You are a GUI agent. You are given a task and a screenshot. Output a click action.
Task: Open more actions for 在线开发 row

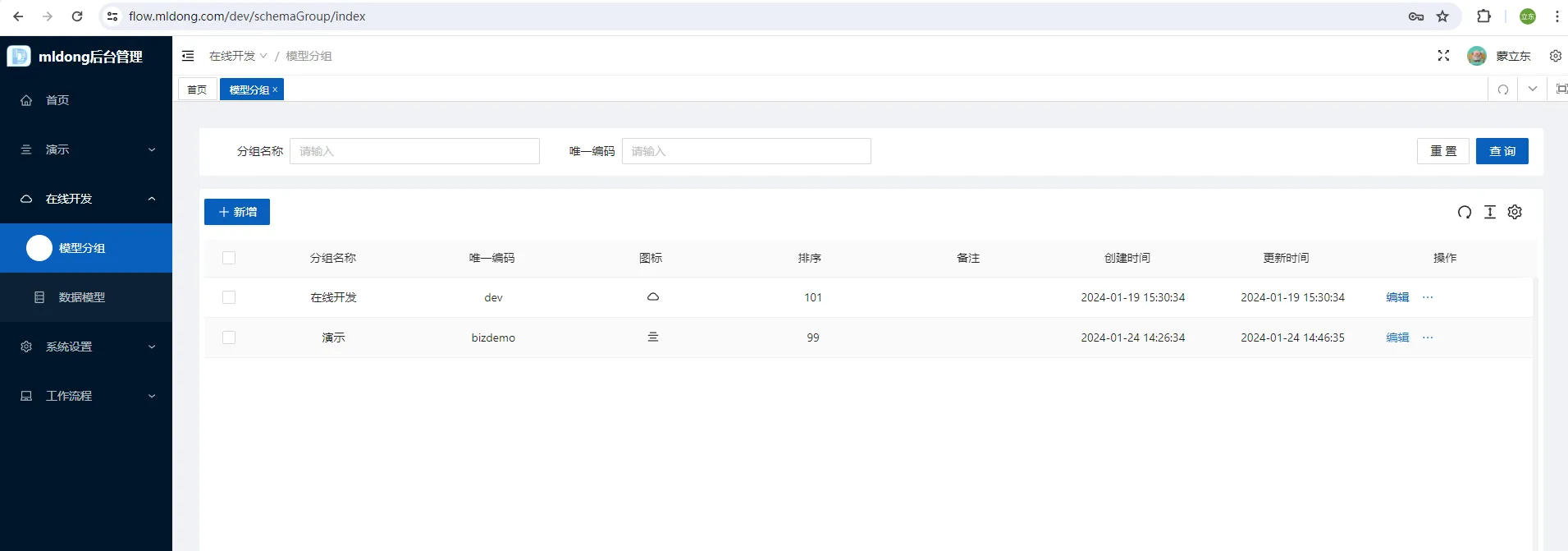tap(1428, 297)
